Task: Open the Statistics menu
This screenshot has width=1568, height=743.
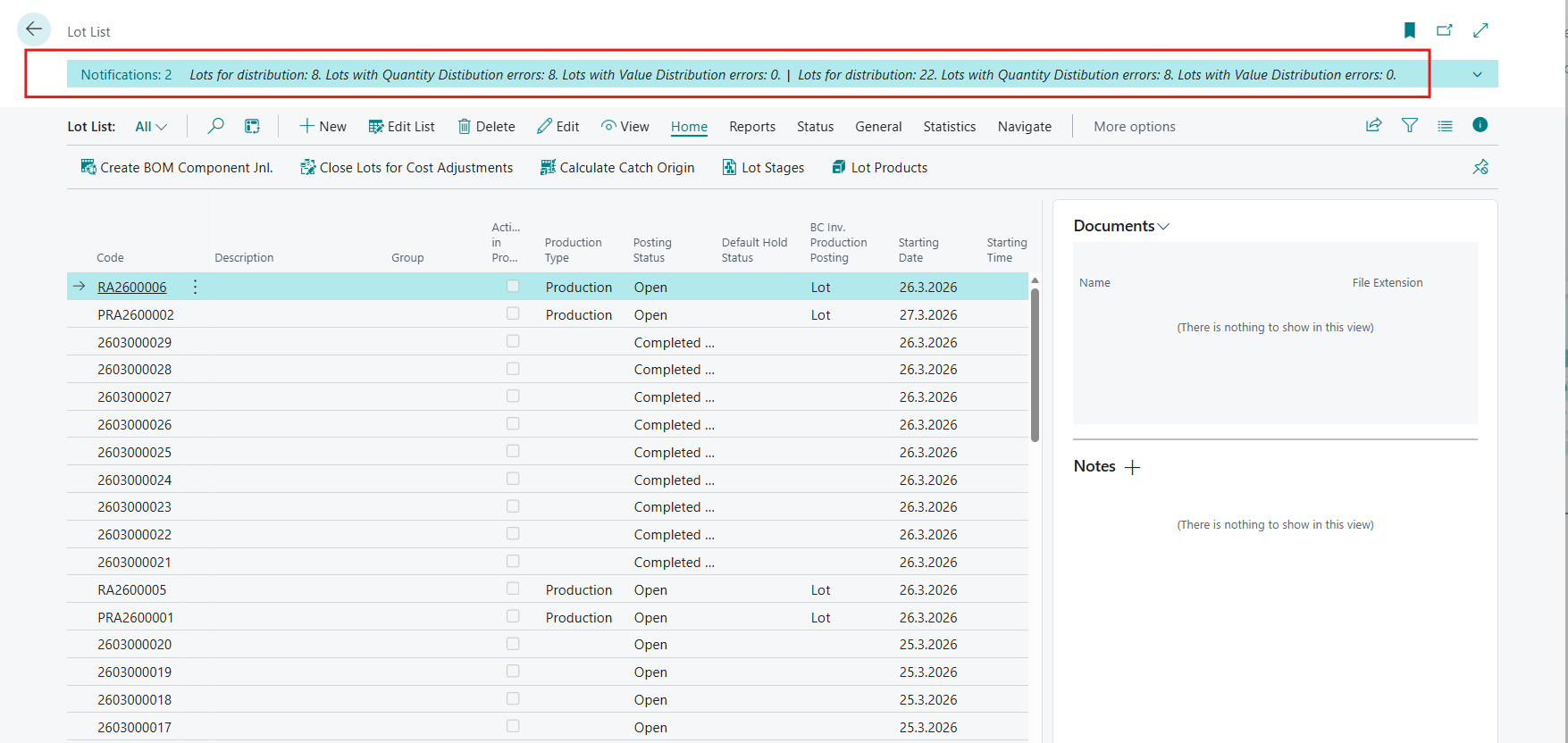Action: 949,127
